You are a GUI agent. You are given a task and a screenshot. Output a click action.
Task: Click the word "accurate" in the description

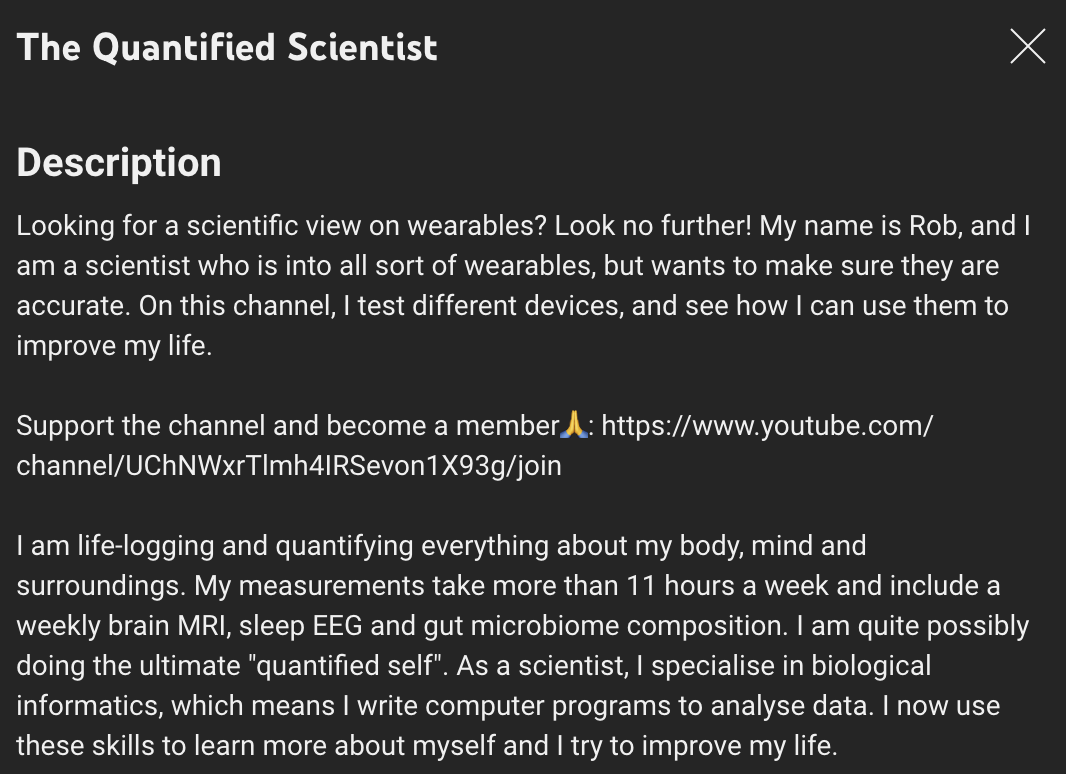69,306
